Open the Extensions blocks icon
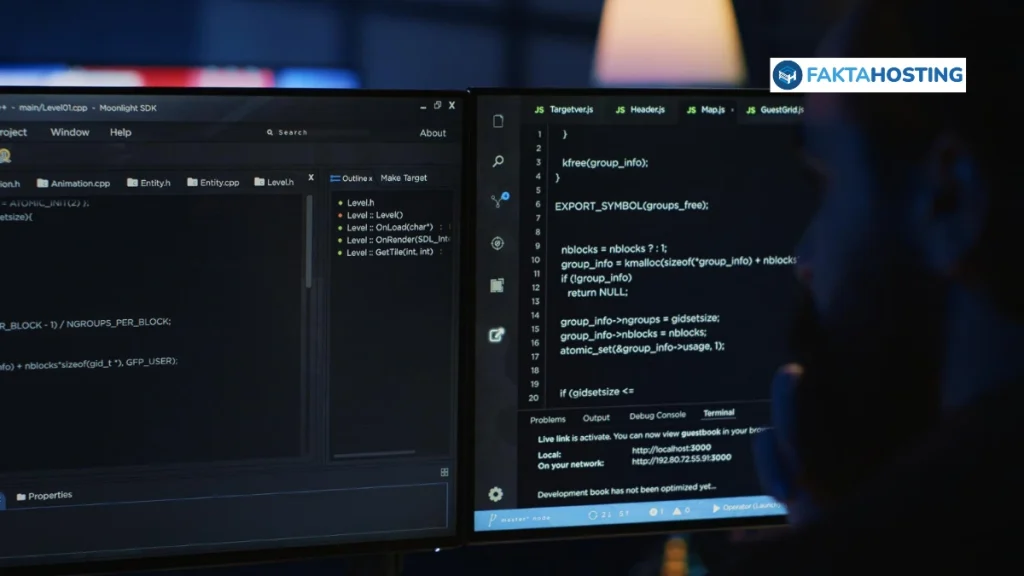This screenshot has height=576, width=1024. click(497, 286)
